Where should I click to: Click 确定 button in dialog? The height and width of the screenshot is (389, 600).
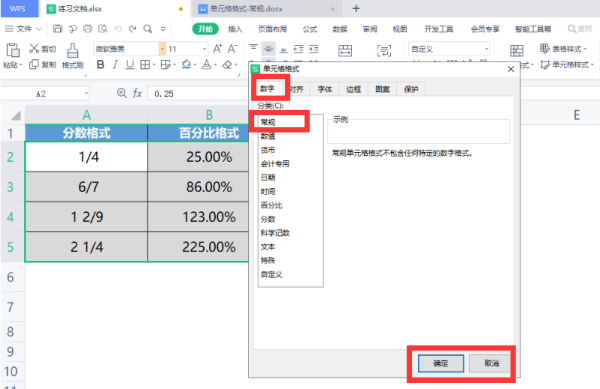click(x=440, y=363)
